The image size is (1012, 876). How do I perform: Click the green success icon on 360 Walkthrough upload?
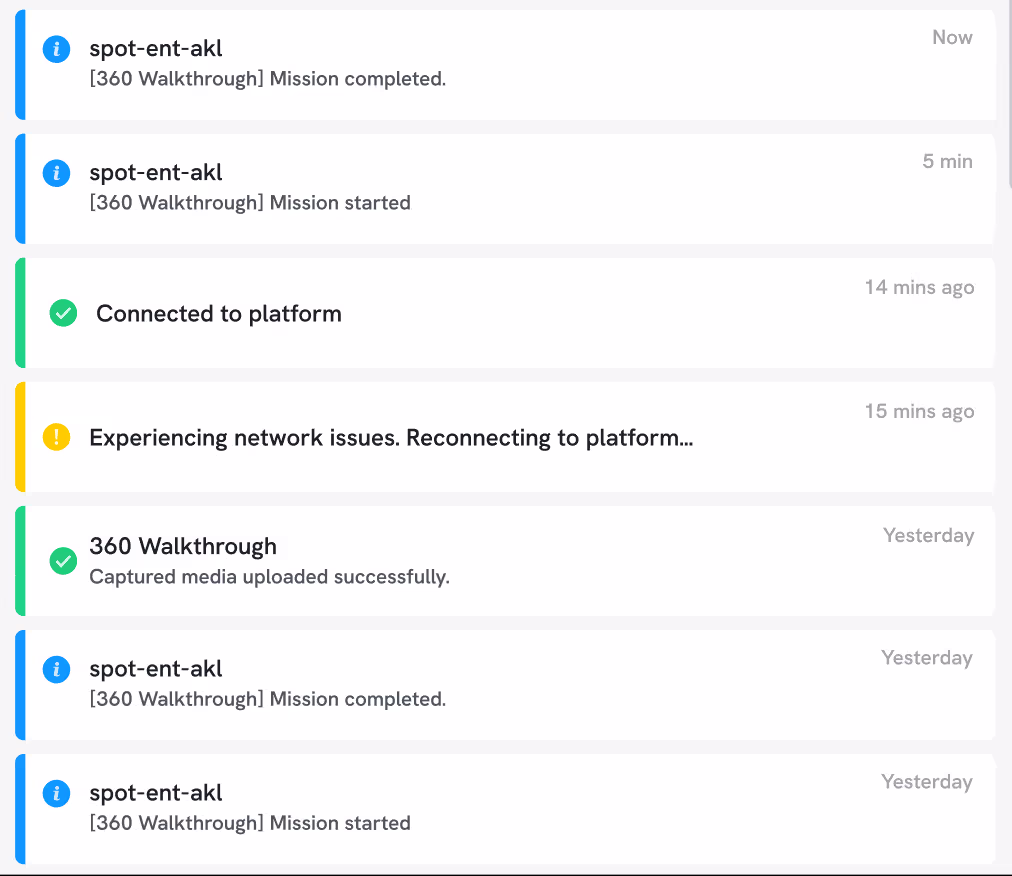point(62,561)
